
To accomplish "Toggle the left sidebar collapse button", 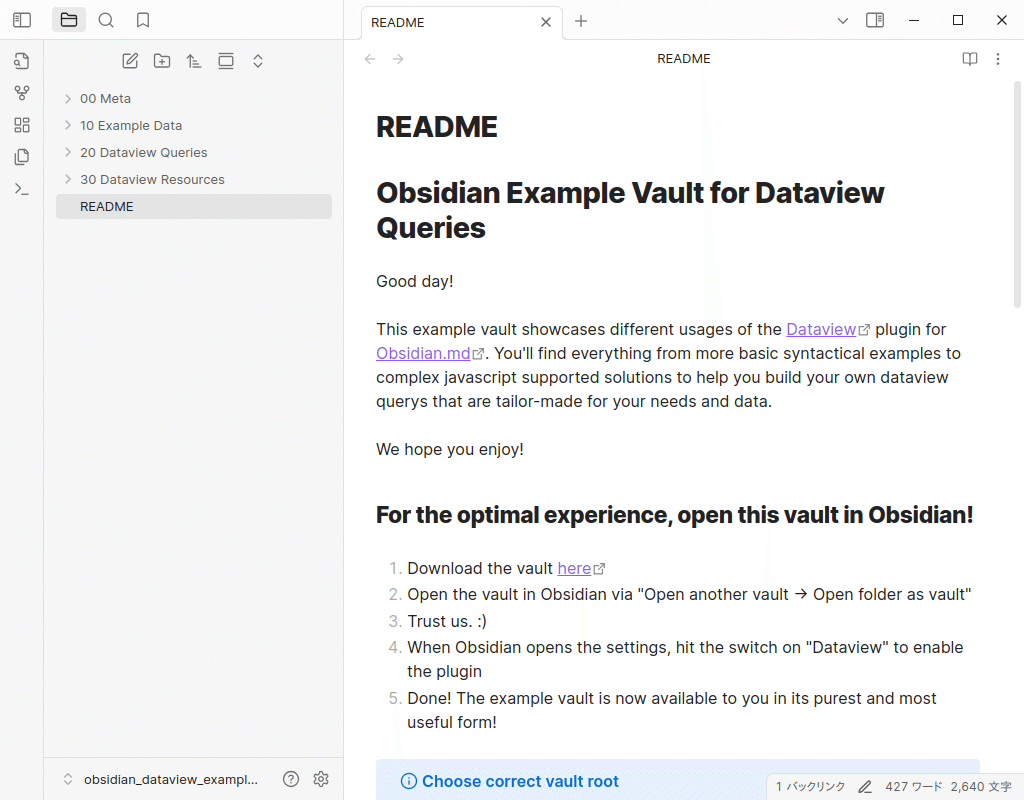I will click(x=21, y=19).
